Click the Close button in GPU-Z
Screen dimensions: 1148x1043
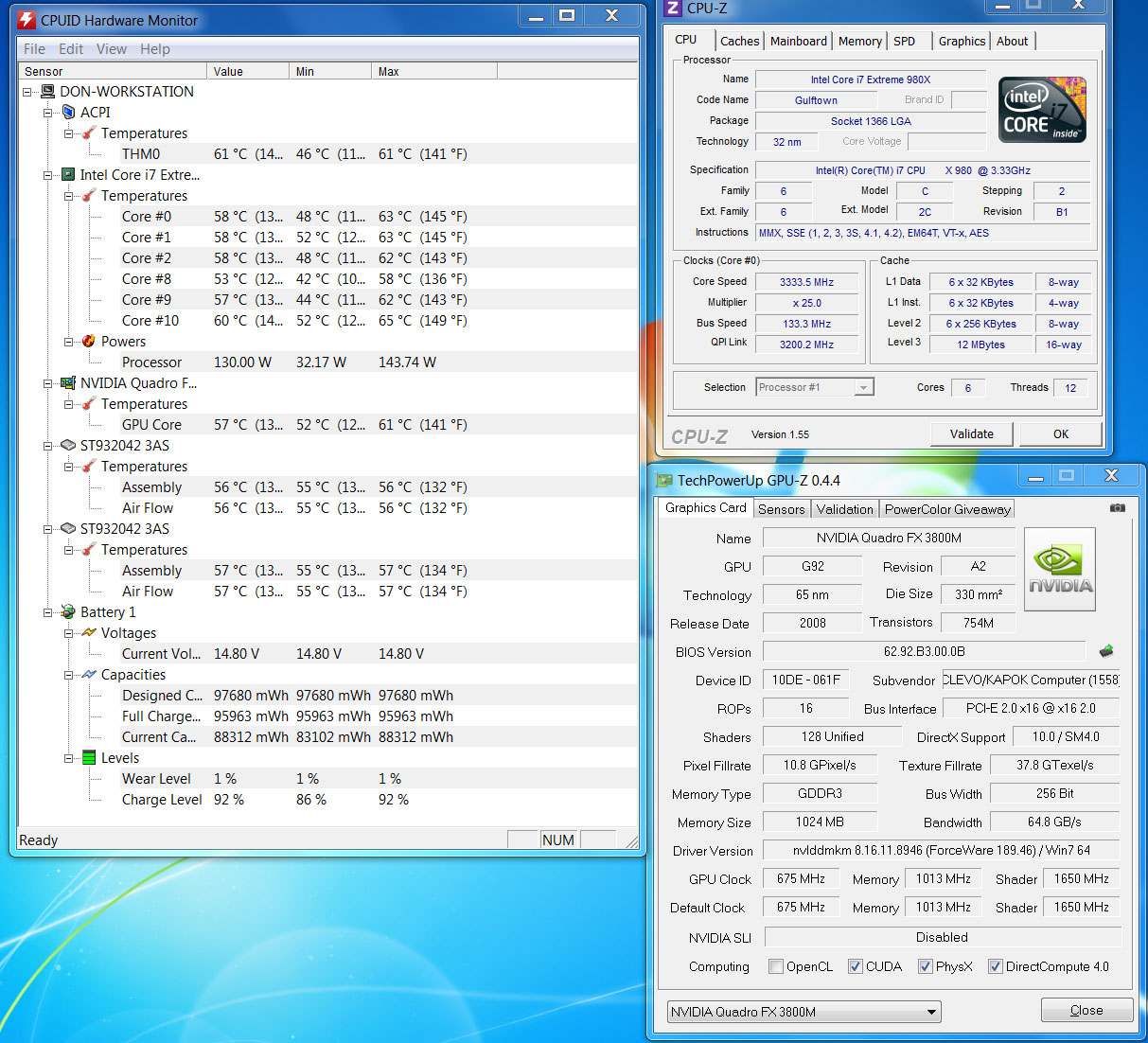(x=1086, y=1010)
